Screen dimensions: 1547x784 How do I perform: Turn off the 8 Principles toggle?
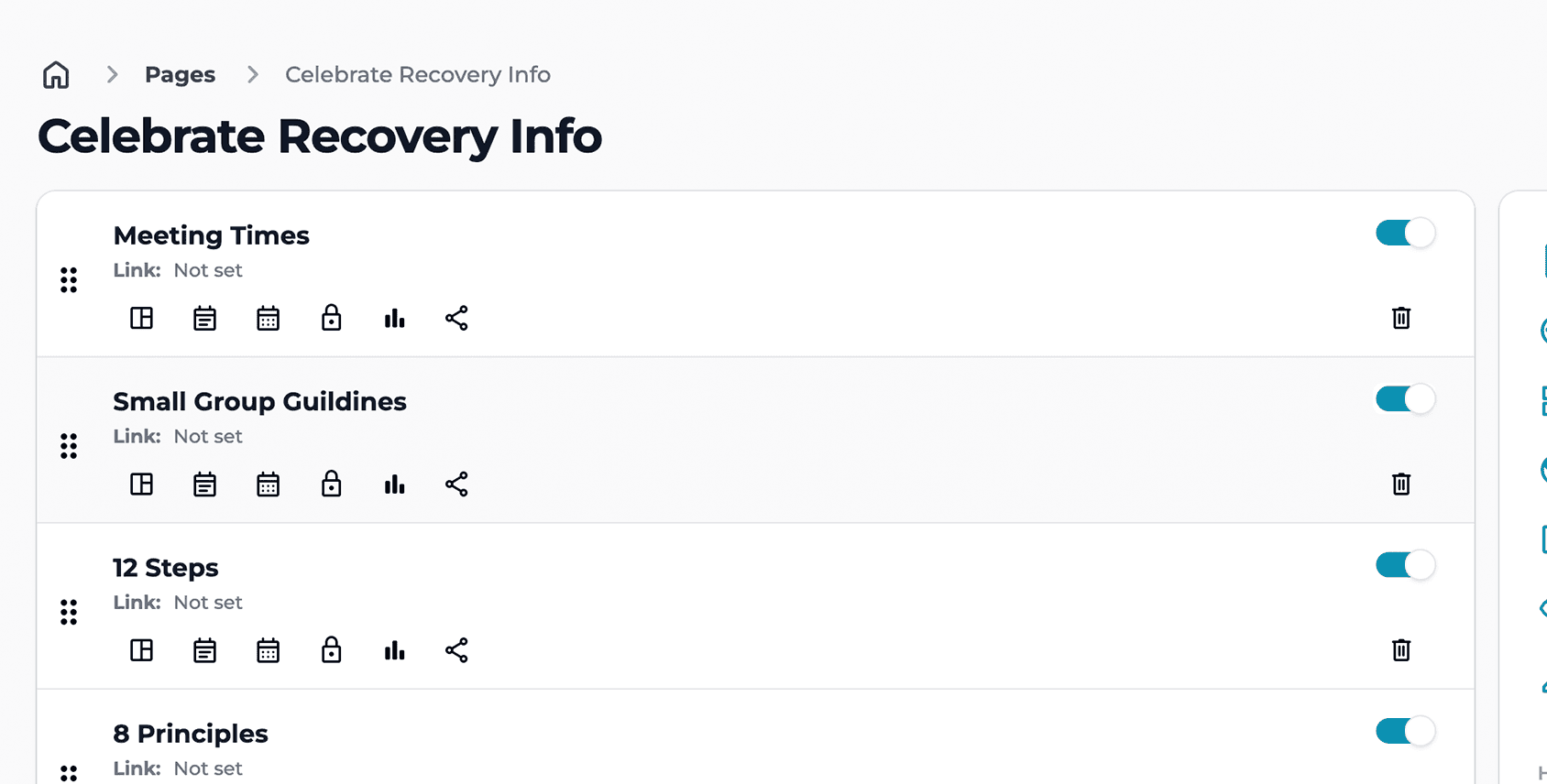[x=1404, y=731]
